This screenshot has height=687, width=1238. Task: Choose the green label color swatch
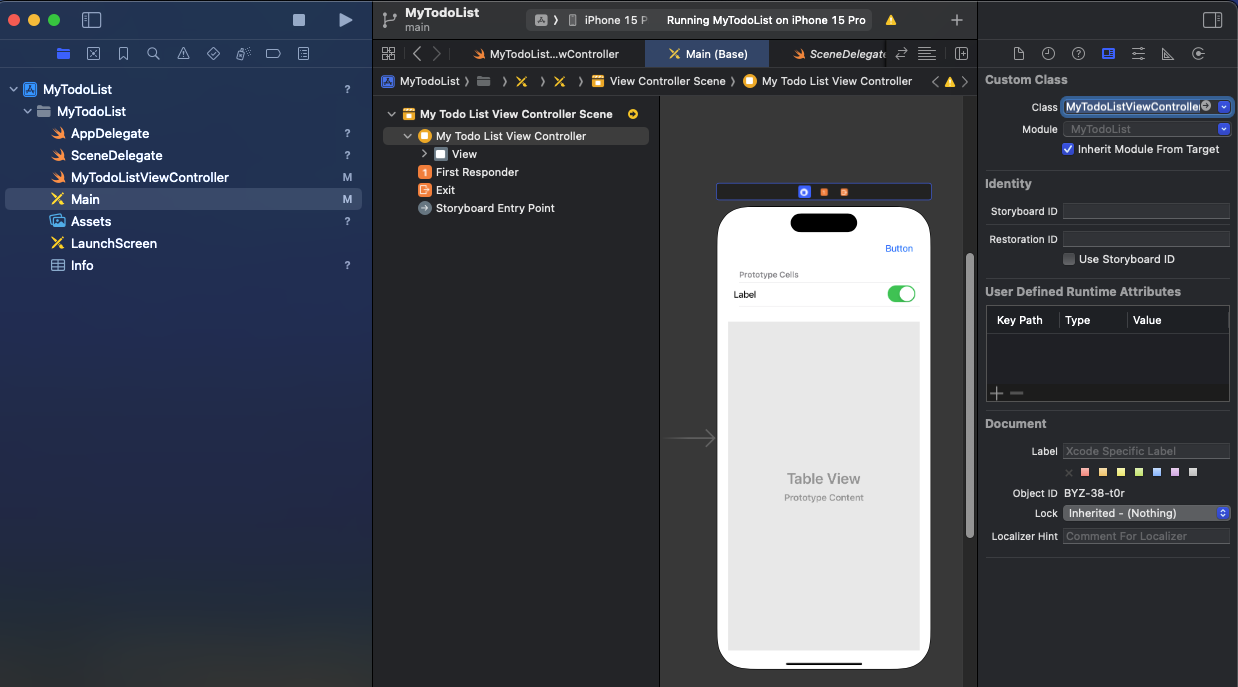click(1139, 472)
